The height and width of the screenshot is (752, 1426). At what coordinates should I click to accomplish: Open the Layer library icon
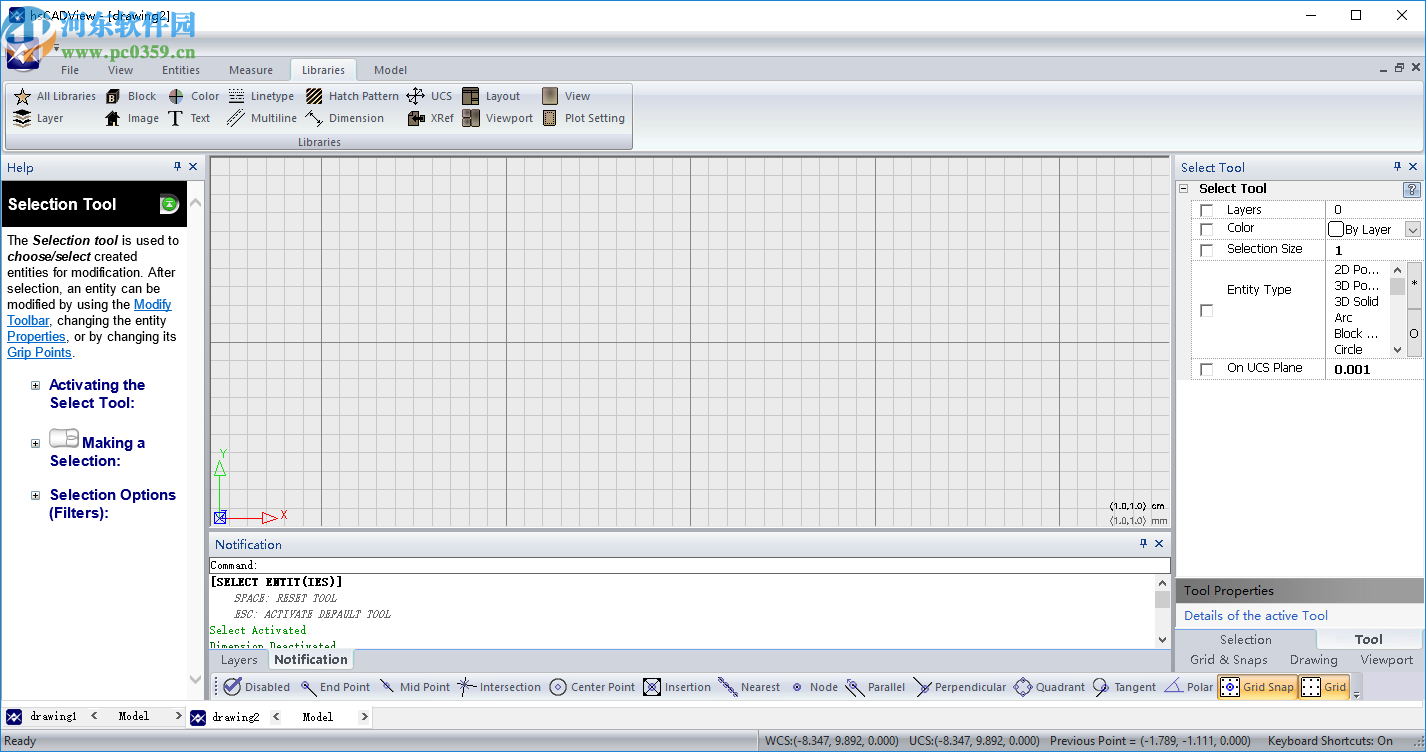[x=22, y=118]
